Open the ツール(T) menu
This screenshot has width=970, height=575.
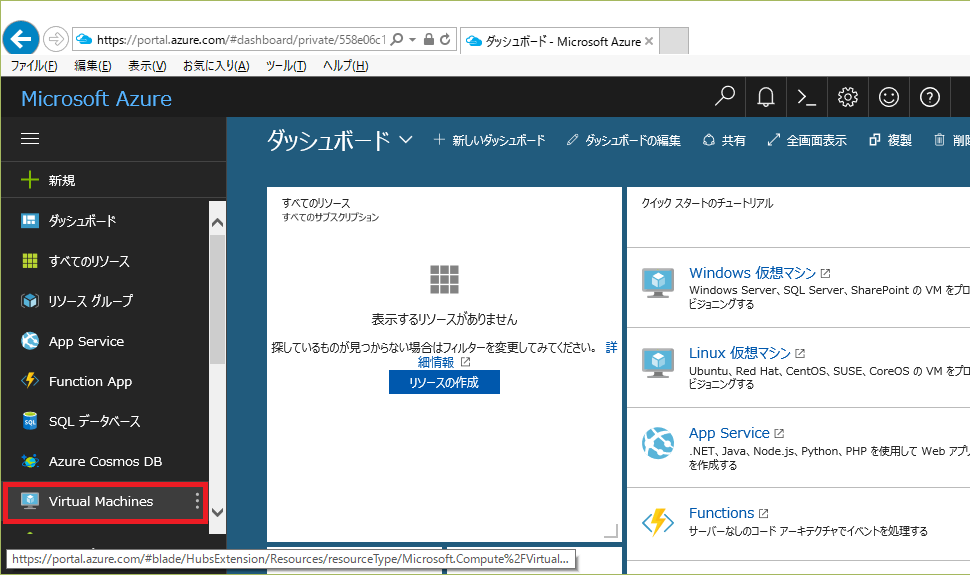(286, 66)
